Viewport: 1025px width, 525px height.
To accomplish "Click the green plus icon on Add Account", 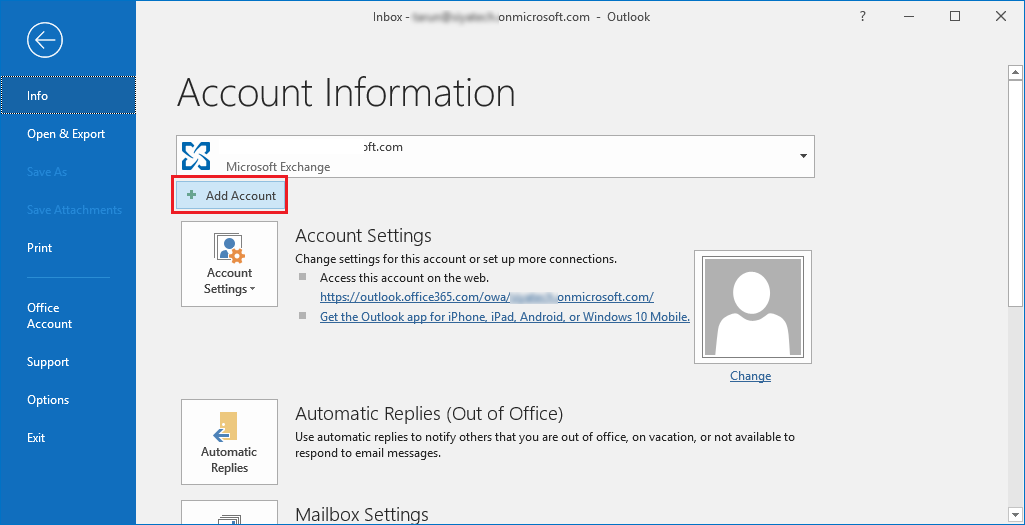I will (192, 195).
